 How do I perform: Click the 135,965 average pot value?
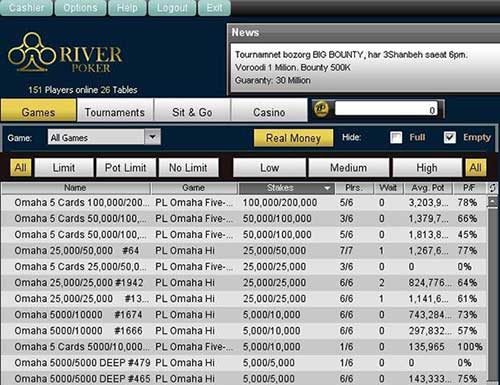pyautogui.click(x=427, y=347)
